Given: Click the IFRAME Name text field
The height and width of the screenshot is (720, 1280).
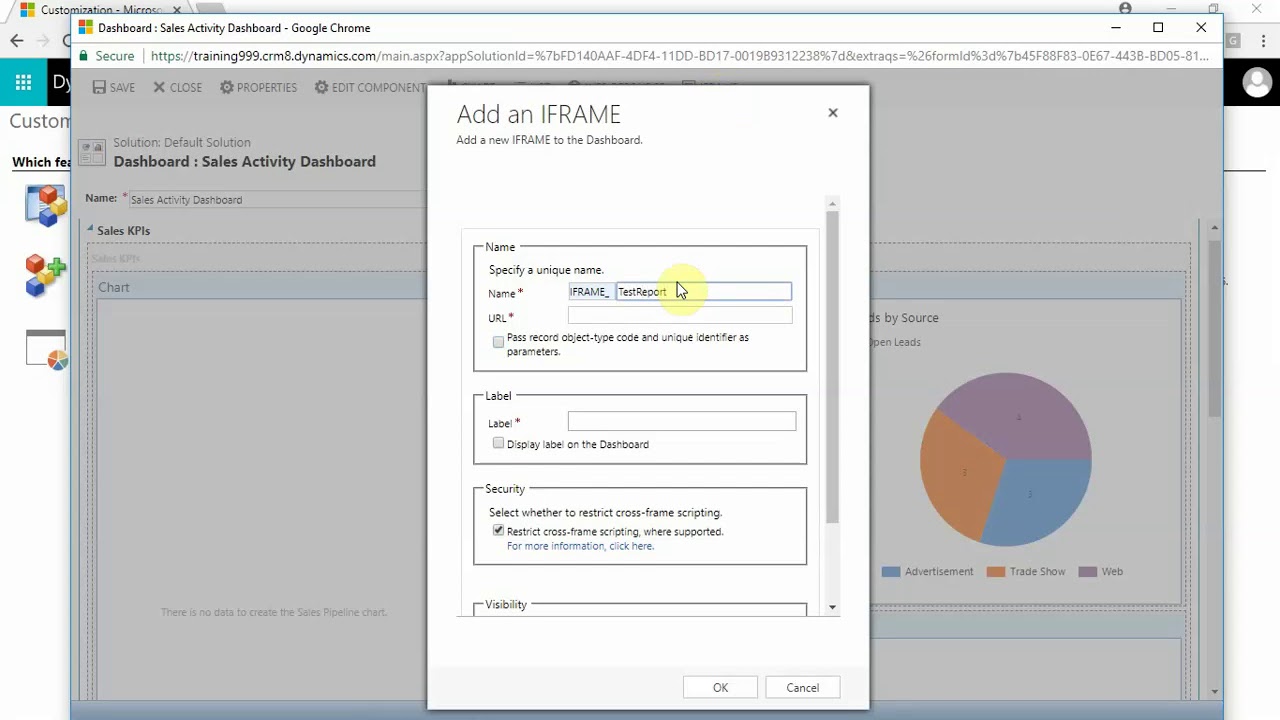Looking at the screenshot, I should coord(703,292).
